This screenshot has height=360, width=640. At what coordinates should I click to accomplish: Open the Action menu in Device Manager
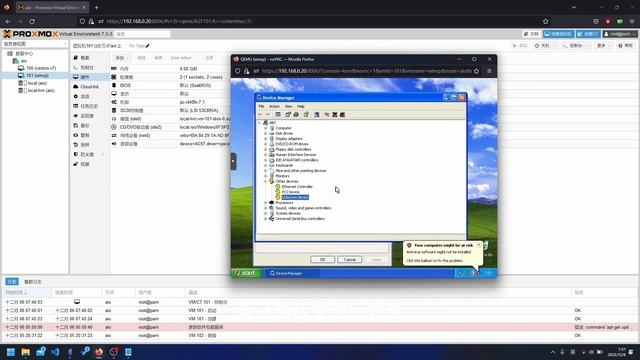pyautogui.click(x=274, y=107)
